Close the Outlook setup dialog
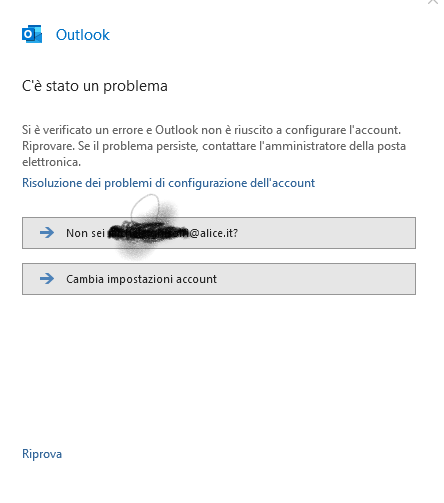444x503 pixels. 433,2
